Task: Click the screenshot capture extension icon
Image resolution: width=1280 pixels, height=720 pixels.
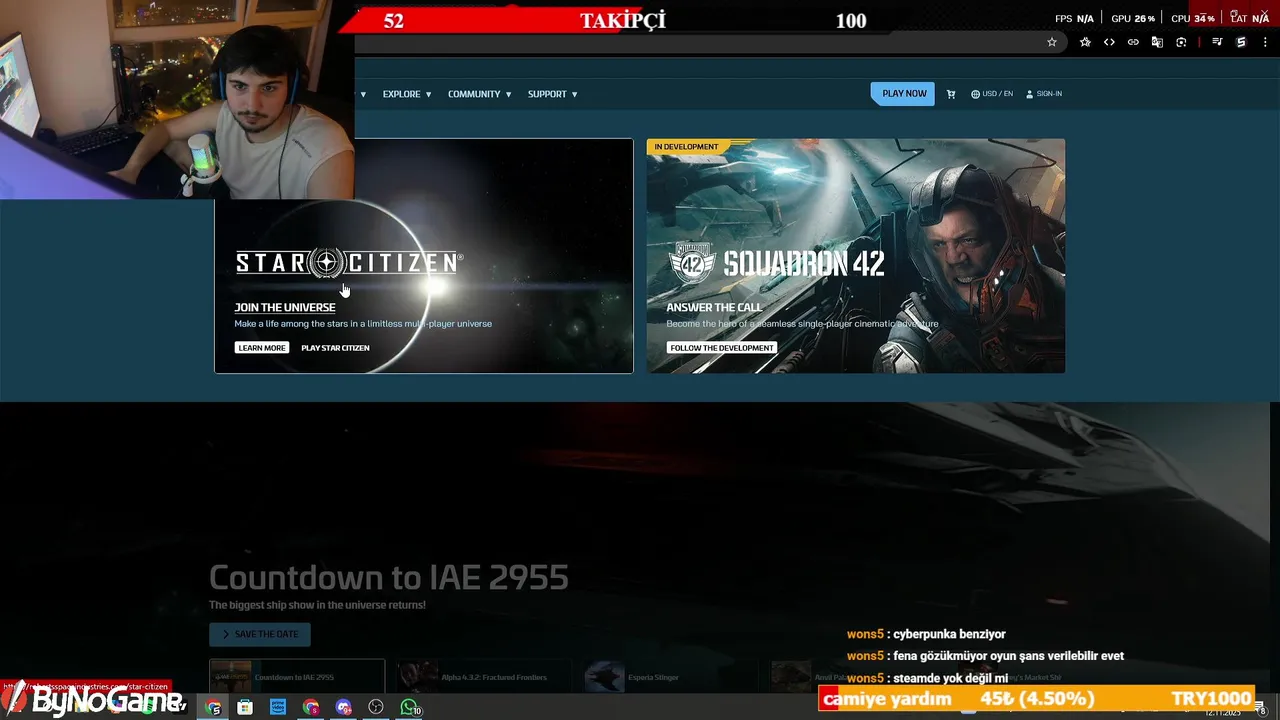Action: pos(1181,42)
